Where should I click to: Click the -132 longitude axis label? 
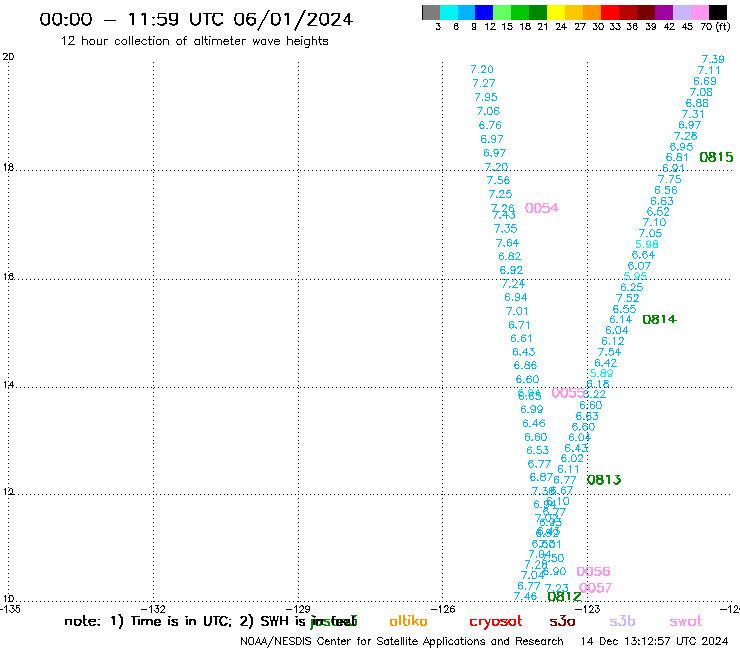[x=155, y=609]
